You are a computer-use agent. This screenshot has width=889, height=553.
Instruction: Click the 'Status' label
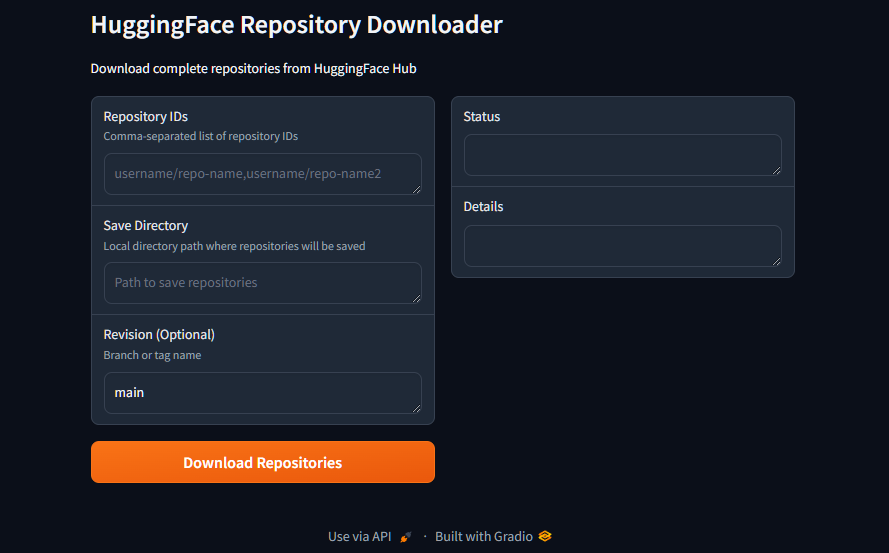482,116
